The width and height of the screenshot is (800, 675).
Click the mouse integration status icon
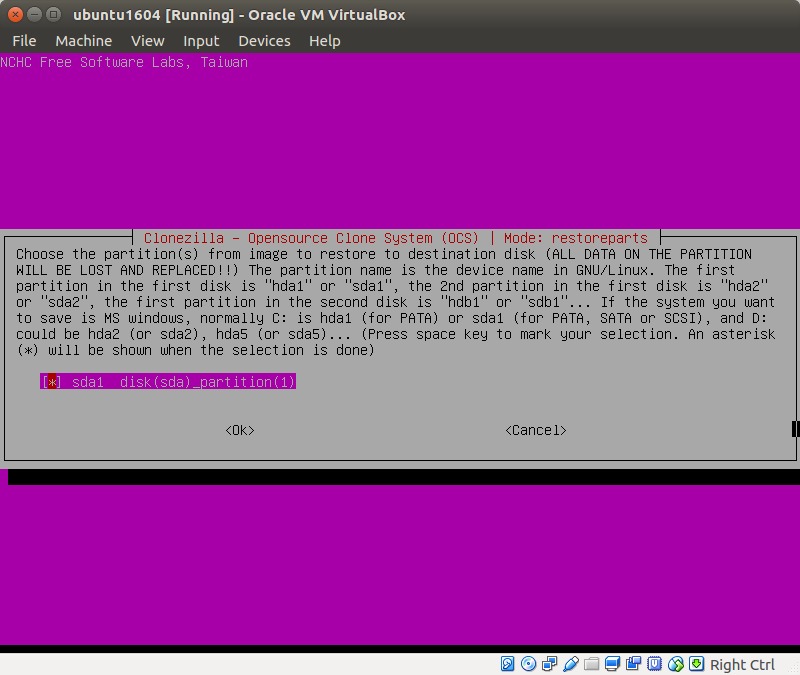point(676,664)
